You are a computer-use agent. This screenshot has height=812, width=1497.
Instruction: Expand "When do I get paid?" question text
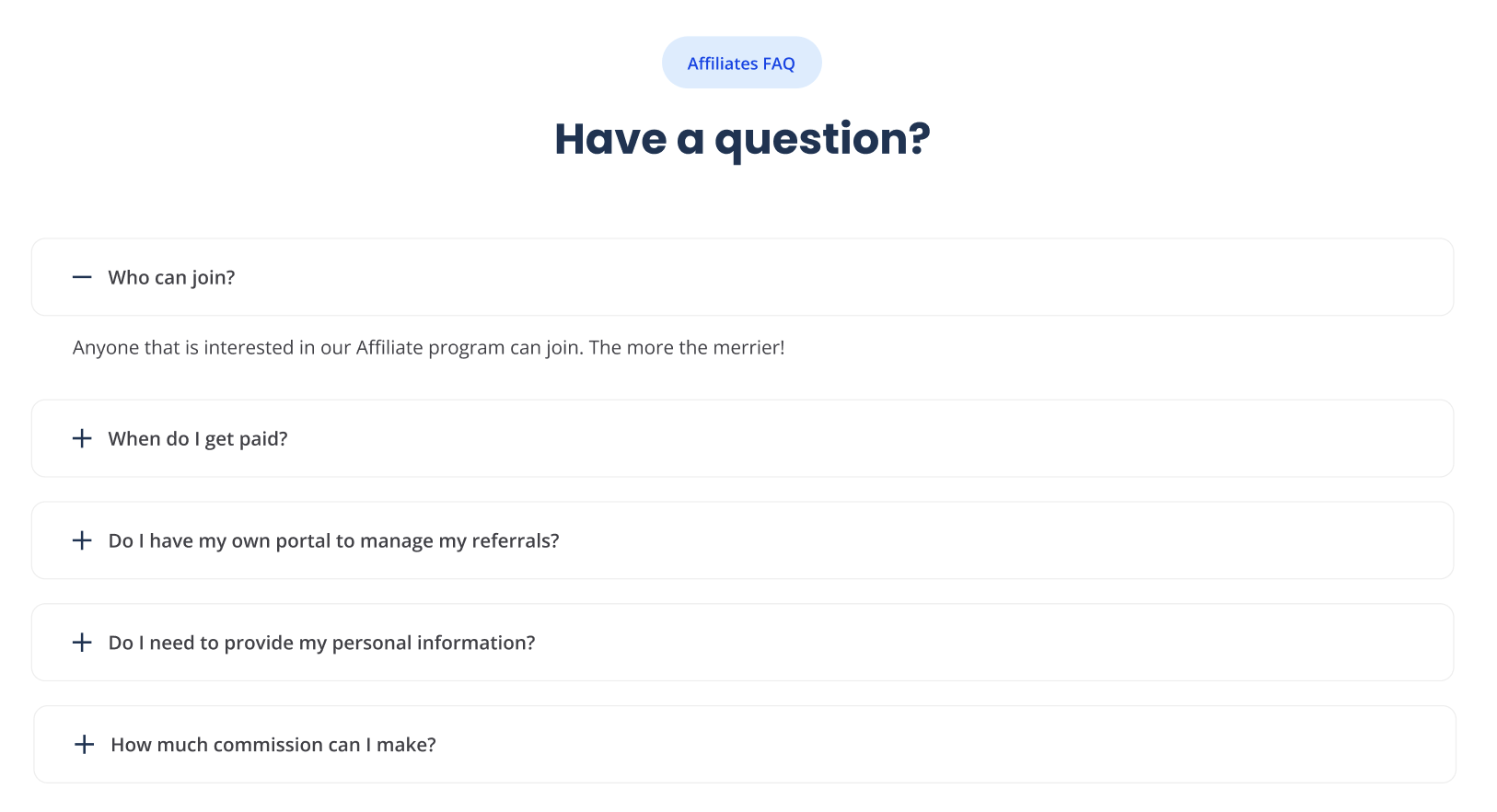pyautogui.click(x=198, y=439)
